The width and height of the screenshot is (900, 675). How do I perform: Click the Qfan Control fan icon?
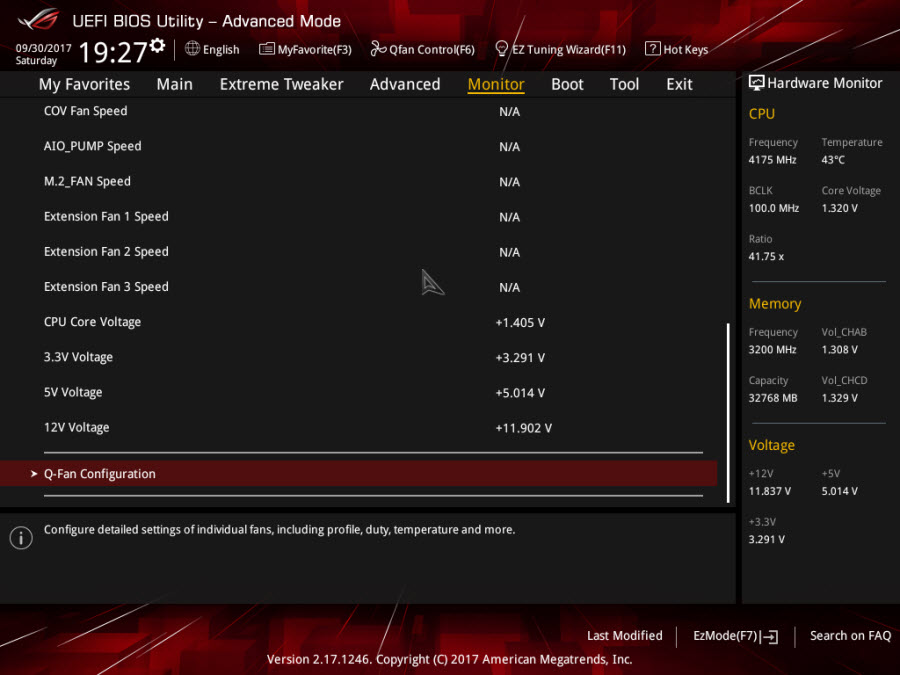pyautogui.click(x=378, y=49)
